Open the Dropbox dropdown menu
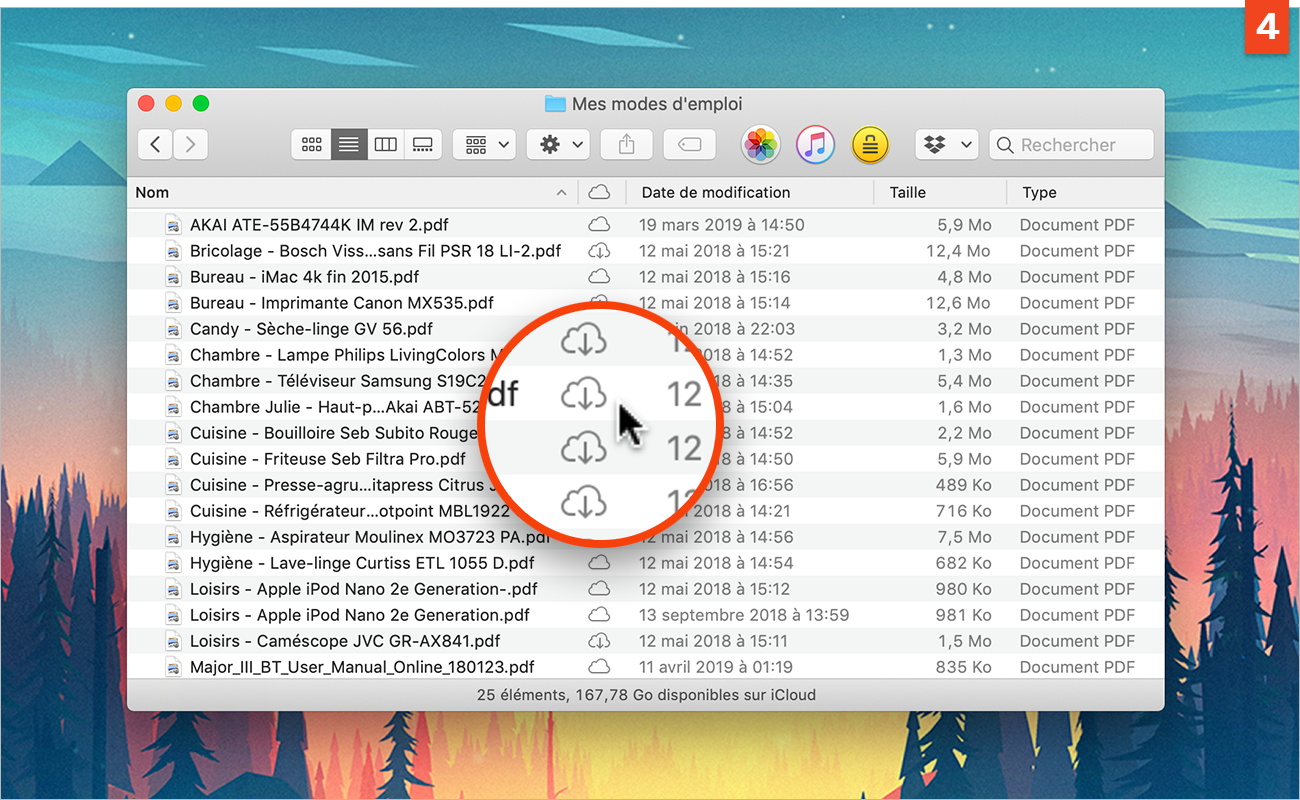 pos(946,145)
